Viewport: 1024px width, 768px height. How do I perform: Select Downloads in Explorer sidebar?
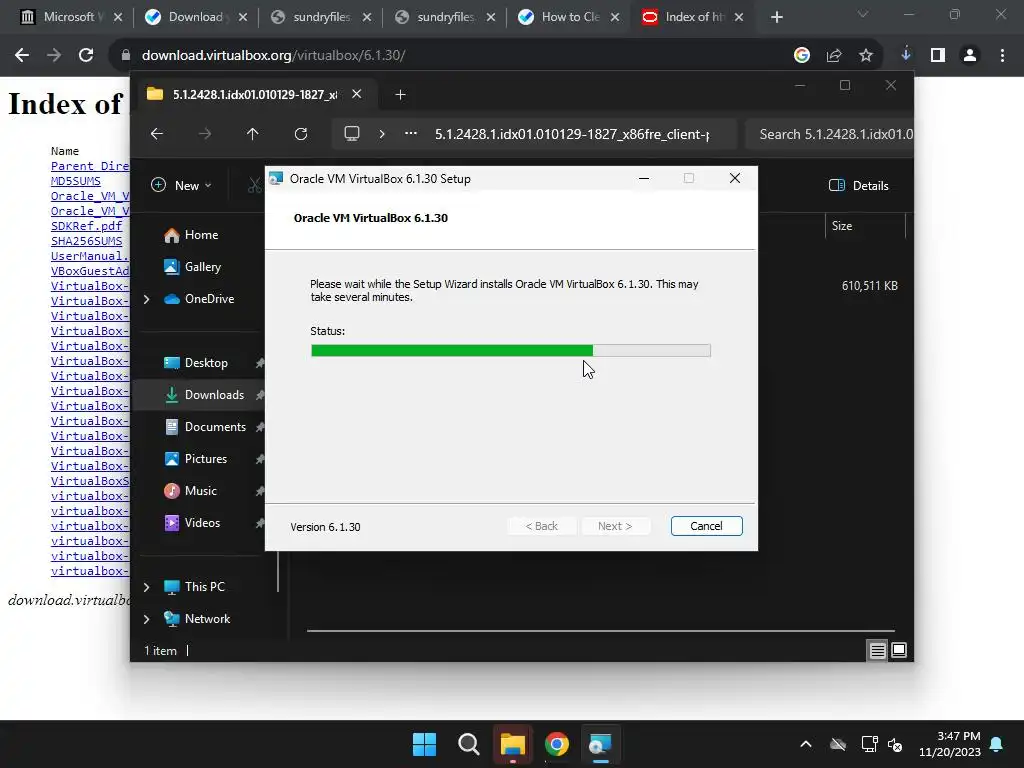(x=204, y=395)
